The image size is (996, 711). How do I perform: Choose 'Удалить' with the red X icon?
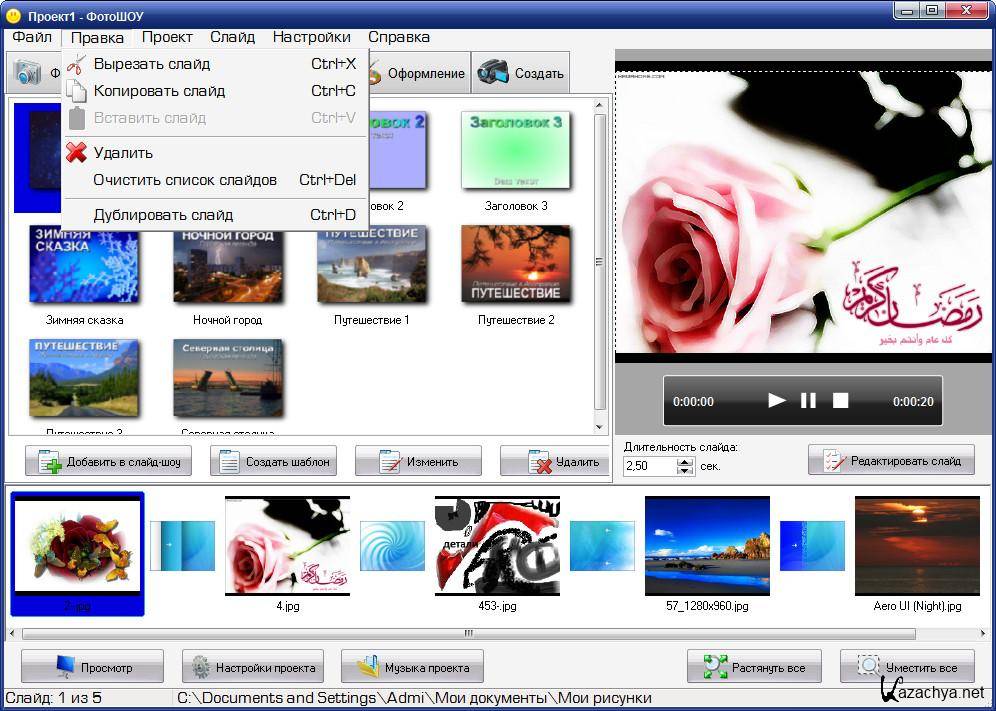click(x=123, y=153)
